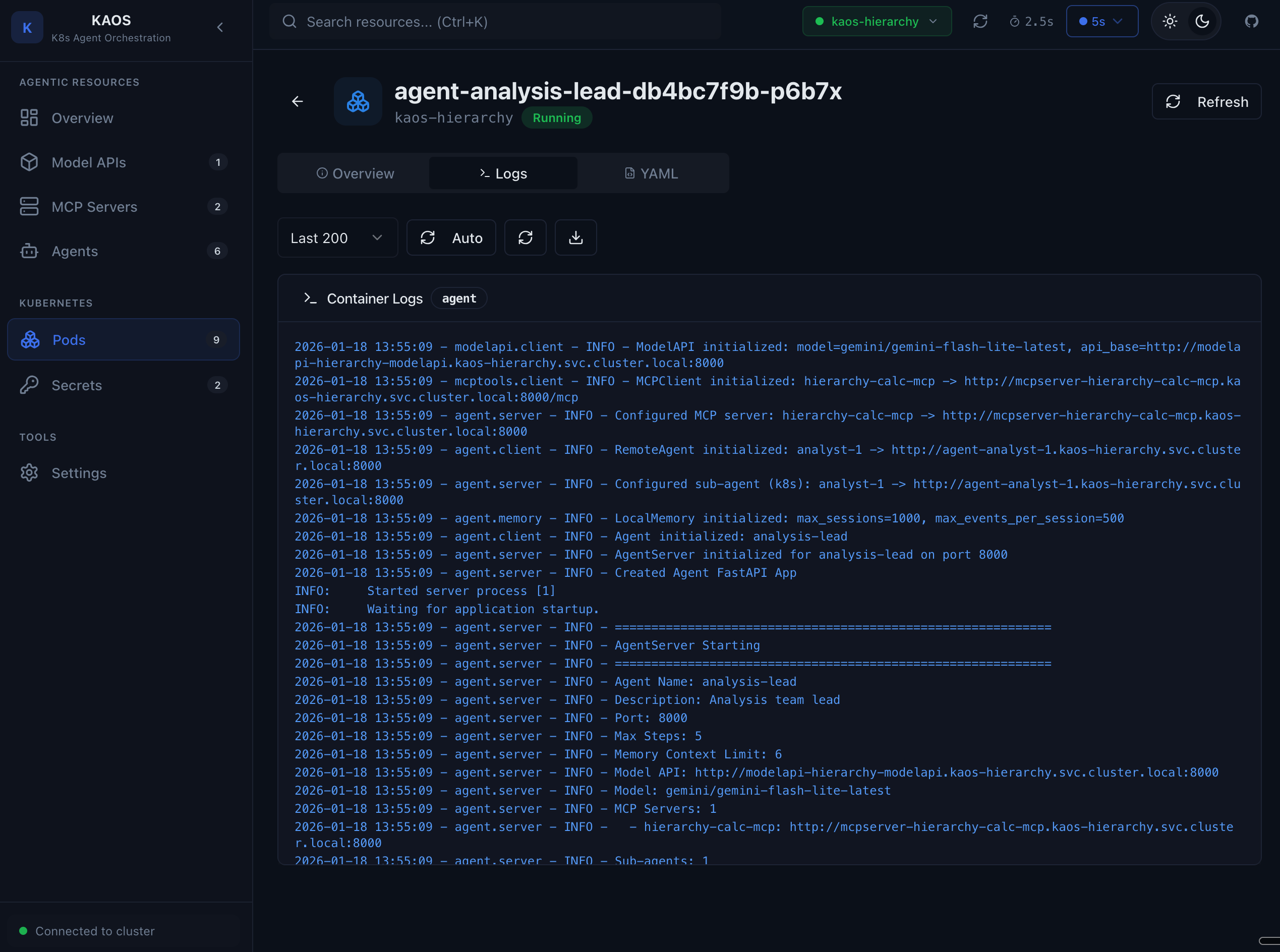1280x952 pixels.
Task: Switch to the YAML tab
Action: pyautogui.click(x=652, y=173)
